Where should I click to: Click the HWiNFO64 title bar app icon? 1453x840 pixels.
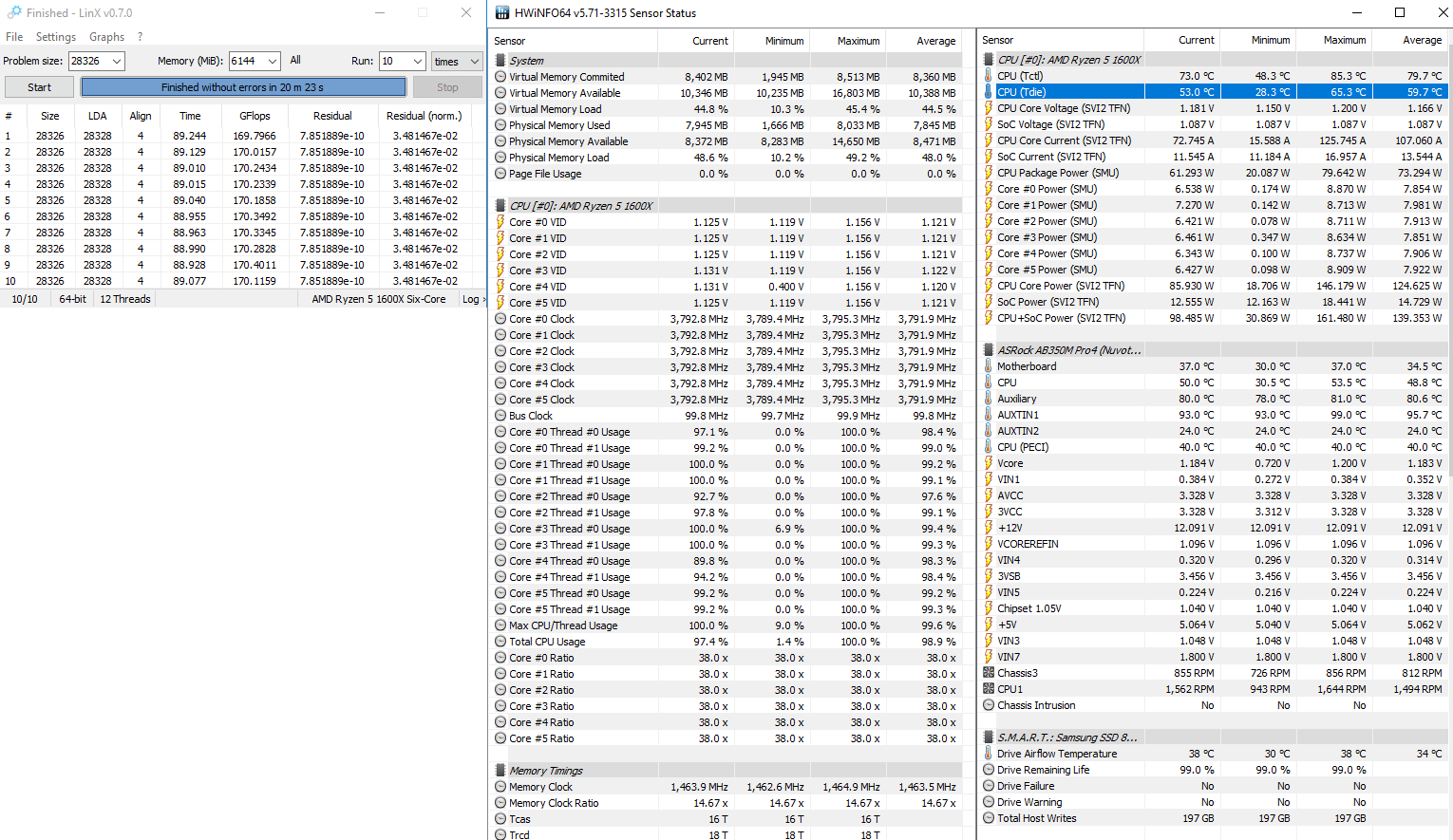501,13
